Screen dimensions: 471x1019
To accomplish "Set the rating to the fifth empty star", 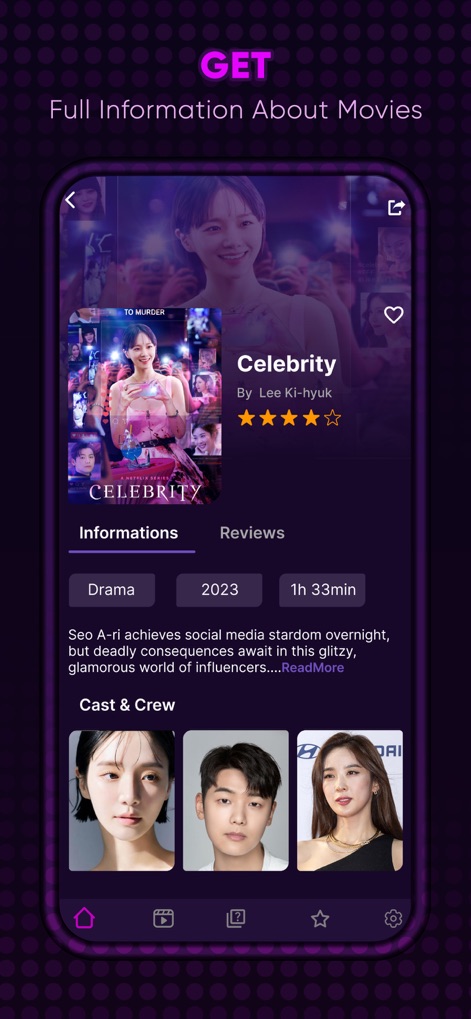I will tap(333, 418).
